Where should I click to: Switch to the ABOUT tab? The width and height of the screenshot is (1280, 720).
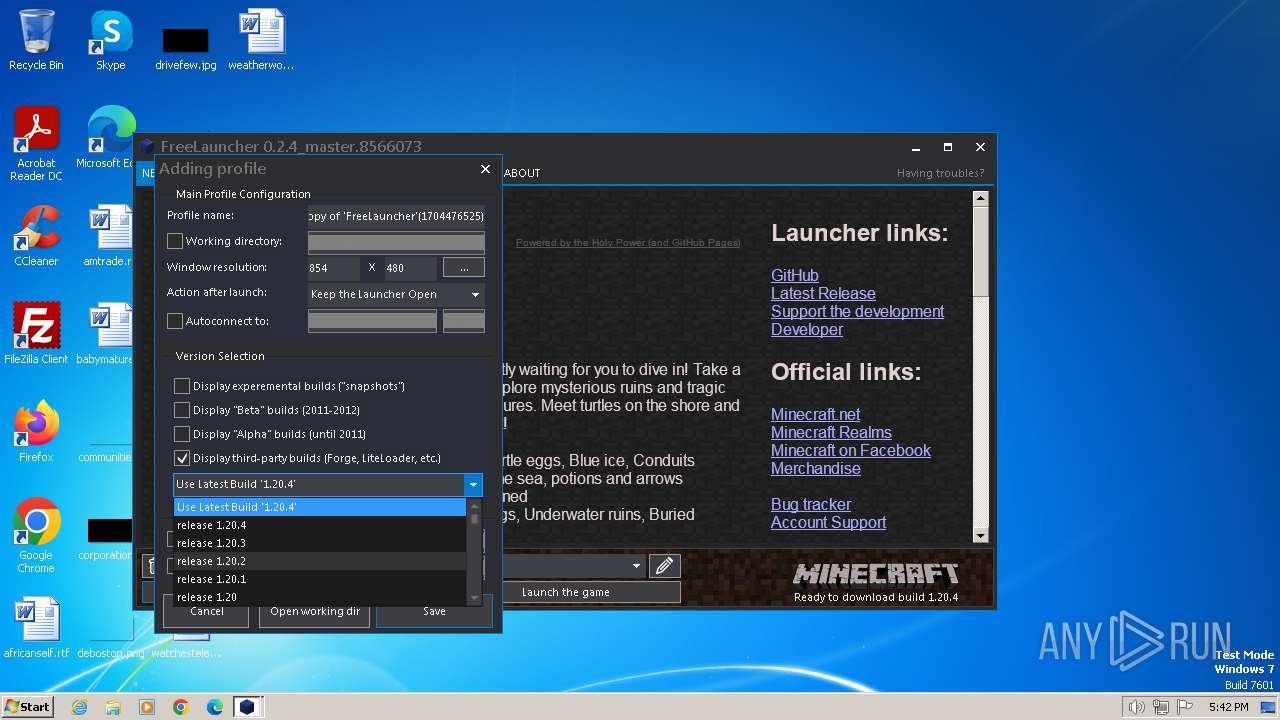[522, 173]
